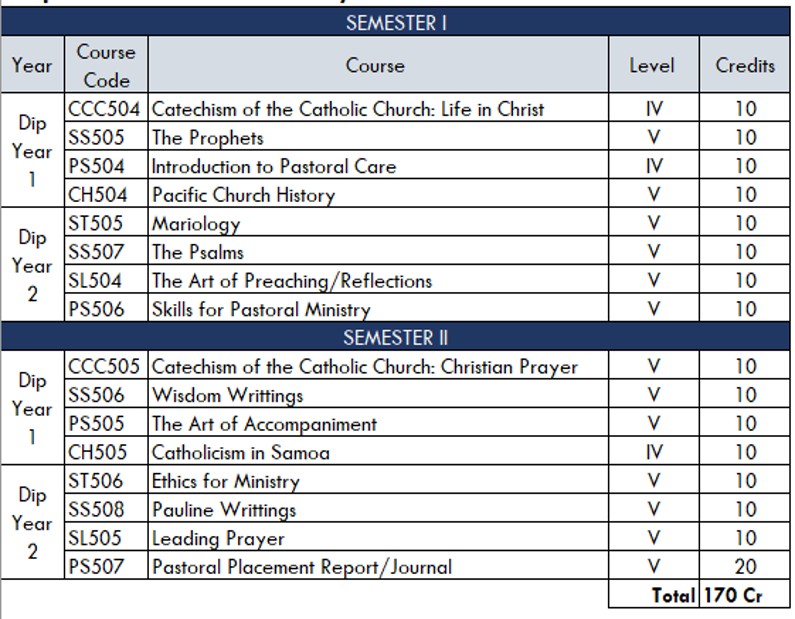
Task: Click Pastoral Placement Report/Journal course
Action: coord(301,568)
